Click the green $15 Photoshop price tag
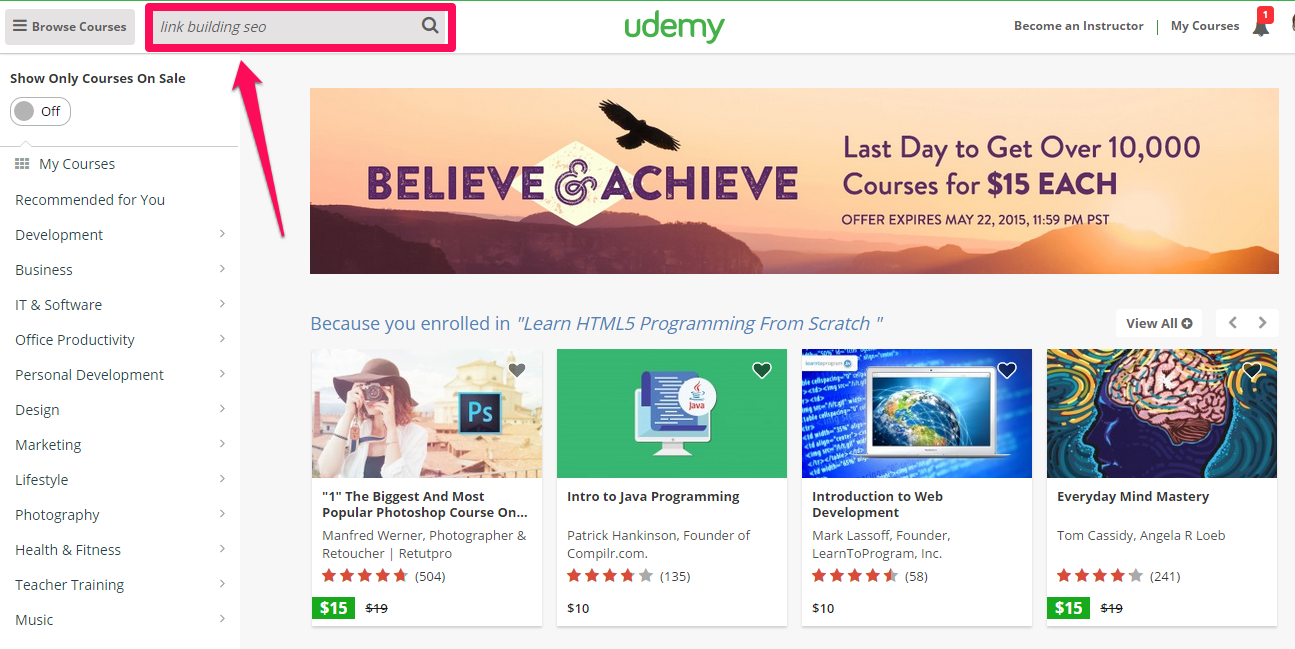Image resolution: width=1295 pixels, height=649 pixels. (x=334, y=607)
